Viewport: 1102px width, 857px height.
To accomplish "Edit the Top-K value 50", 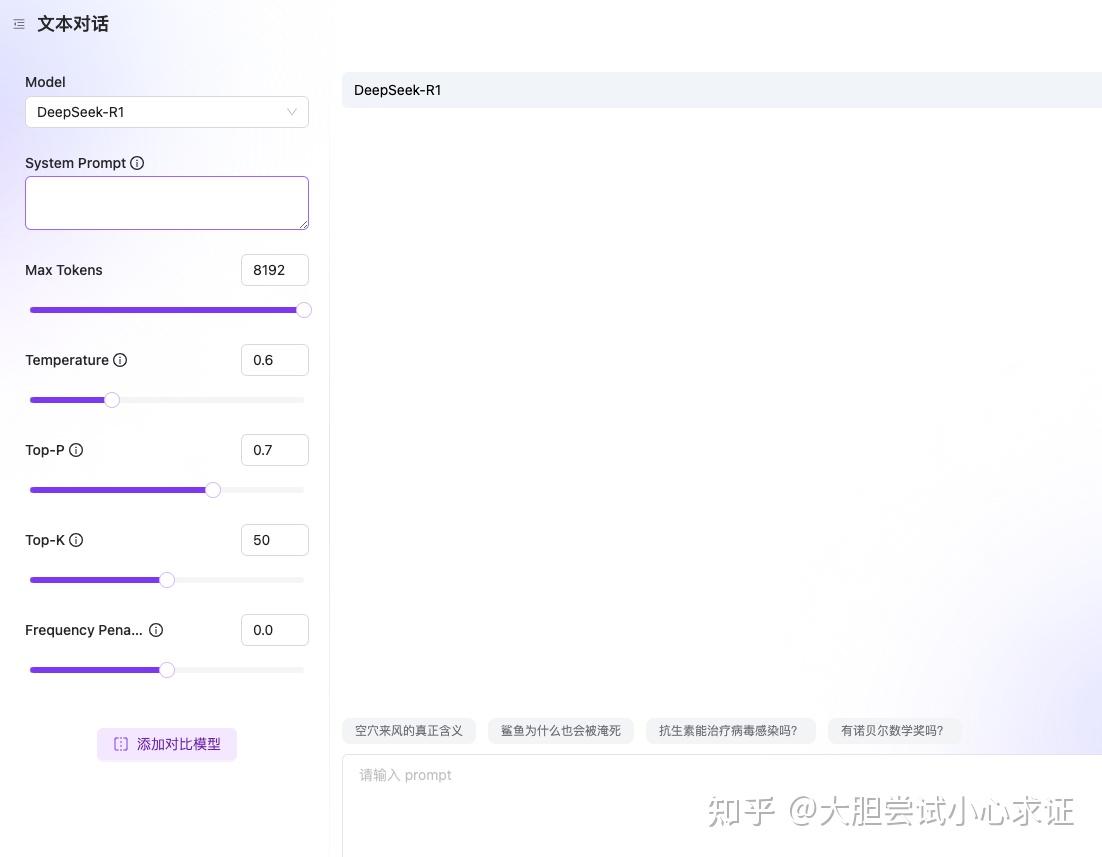I will click(275, 540).
